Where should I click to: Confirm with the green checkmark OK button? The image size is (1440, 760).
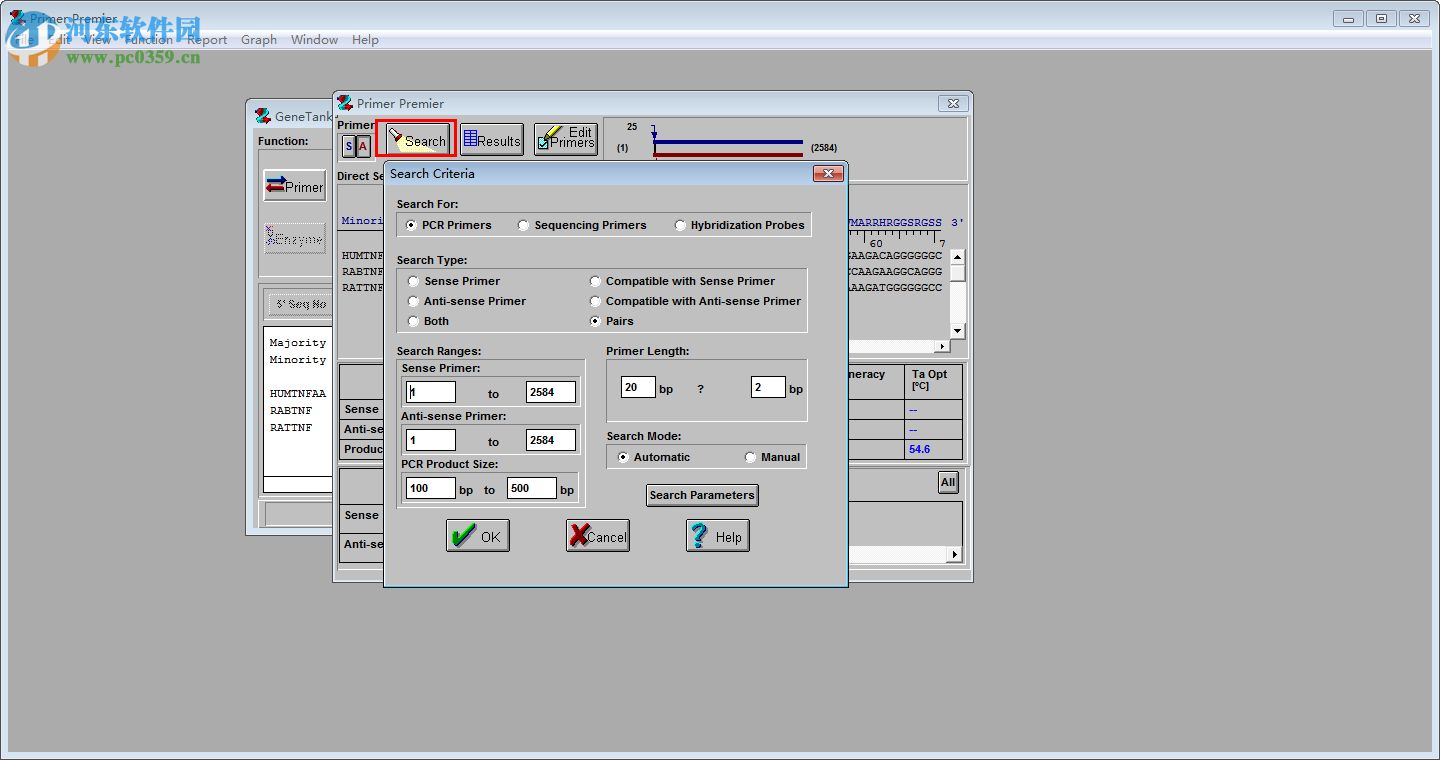(478, 536)
